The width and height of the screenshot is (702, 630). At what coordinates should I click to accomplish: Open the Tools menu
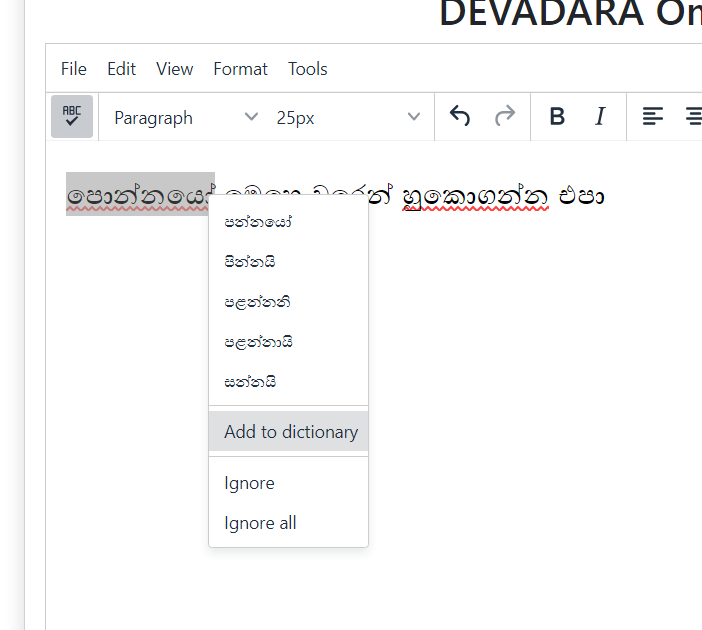coord(308,69)
